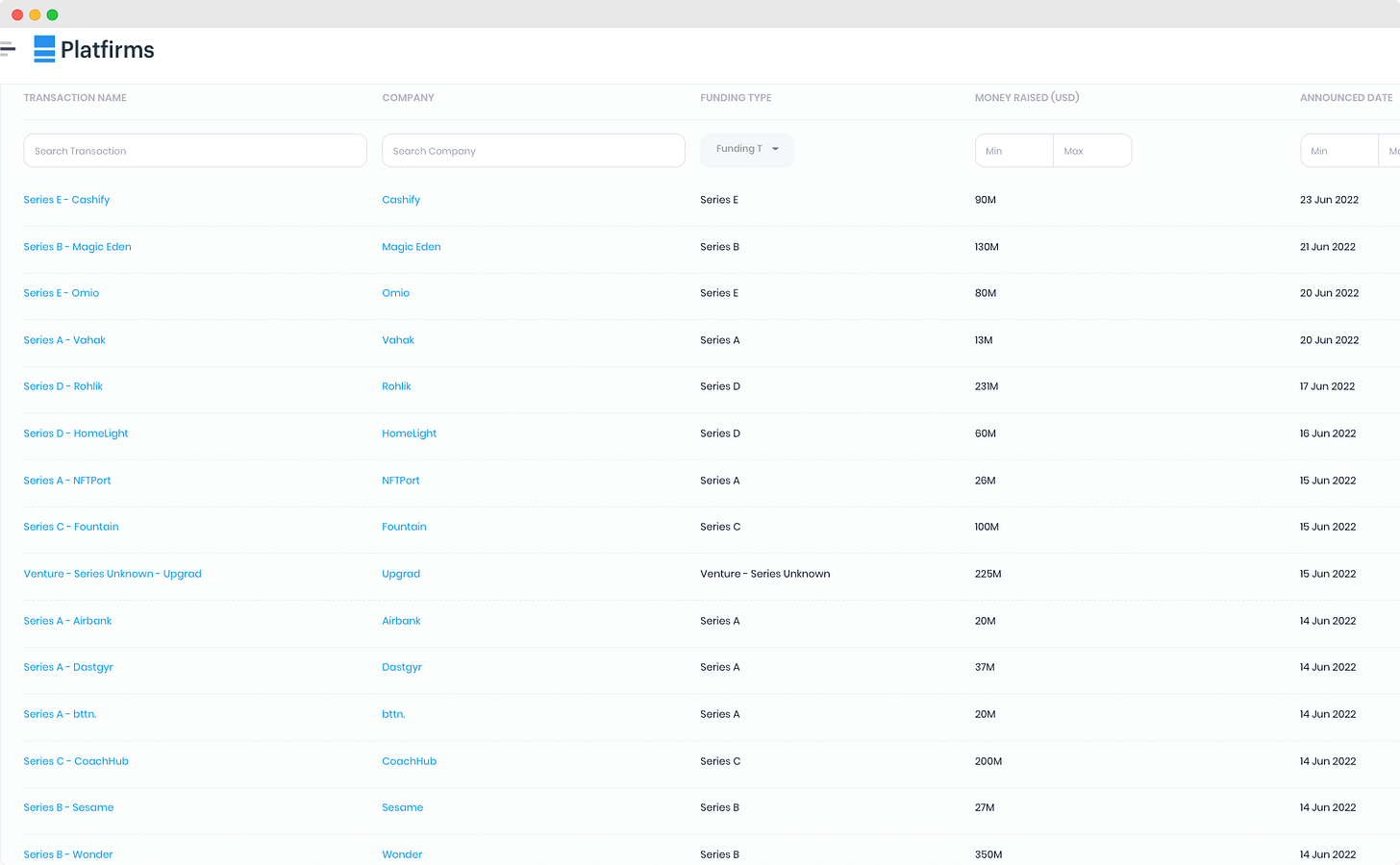Viewport: 1400px width, 865px height.
Task: Open the hamburger menu icon
Action: (x=7, y=49)
